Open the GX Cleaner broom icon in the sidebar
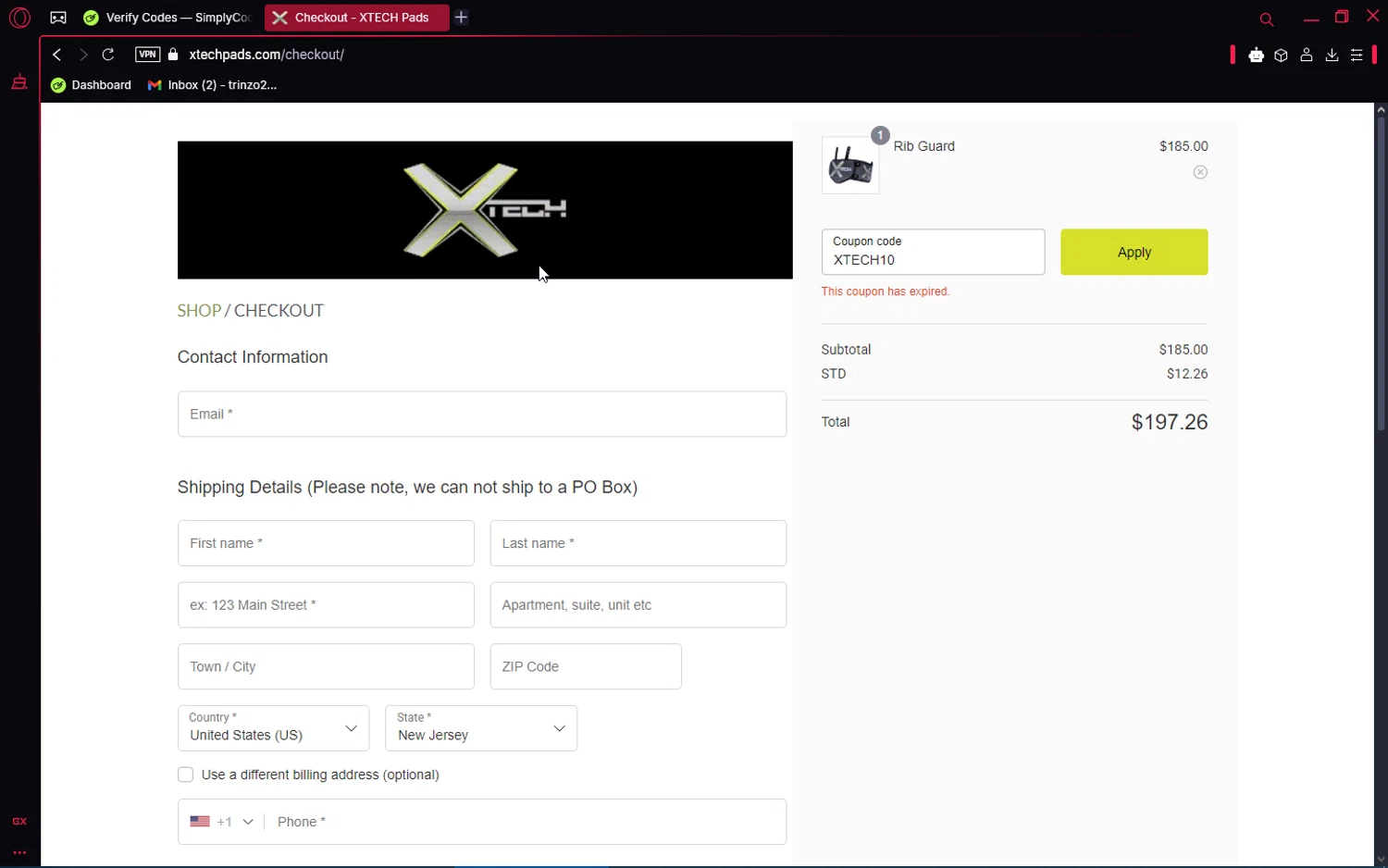Screen dimensions: 1388x868 [x=19, y=82]
